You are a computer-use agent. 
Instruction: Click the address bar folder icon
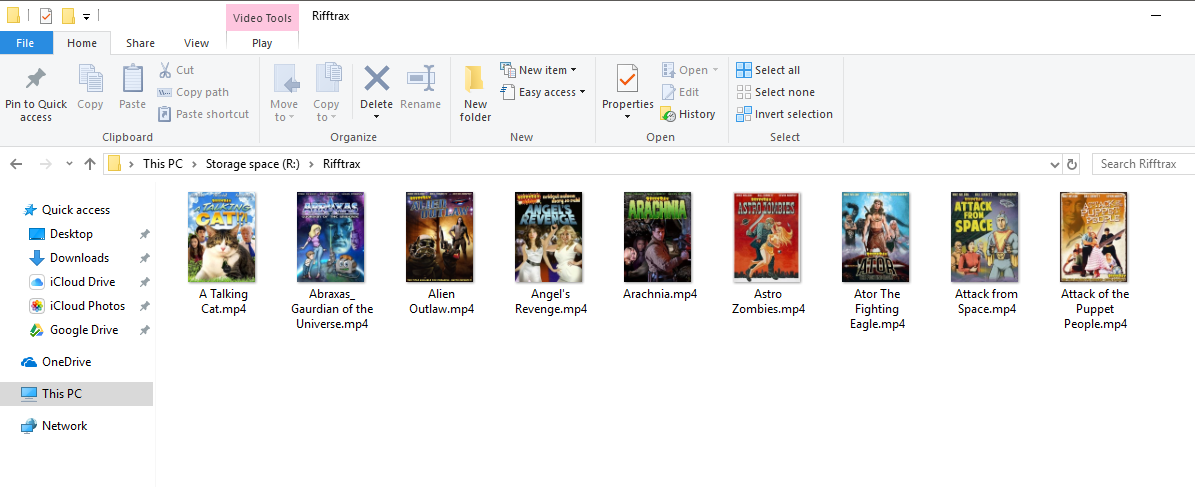[114, 164]
